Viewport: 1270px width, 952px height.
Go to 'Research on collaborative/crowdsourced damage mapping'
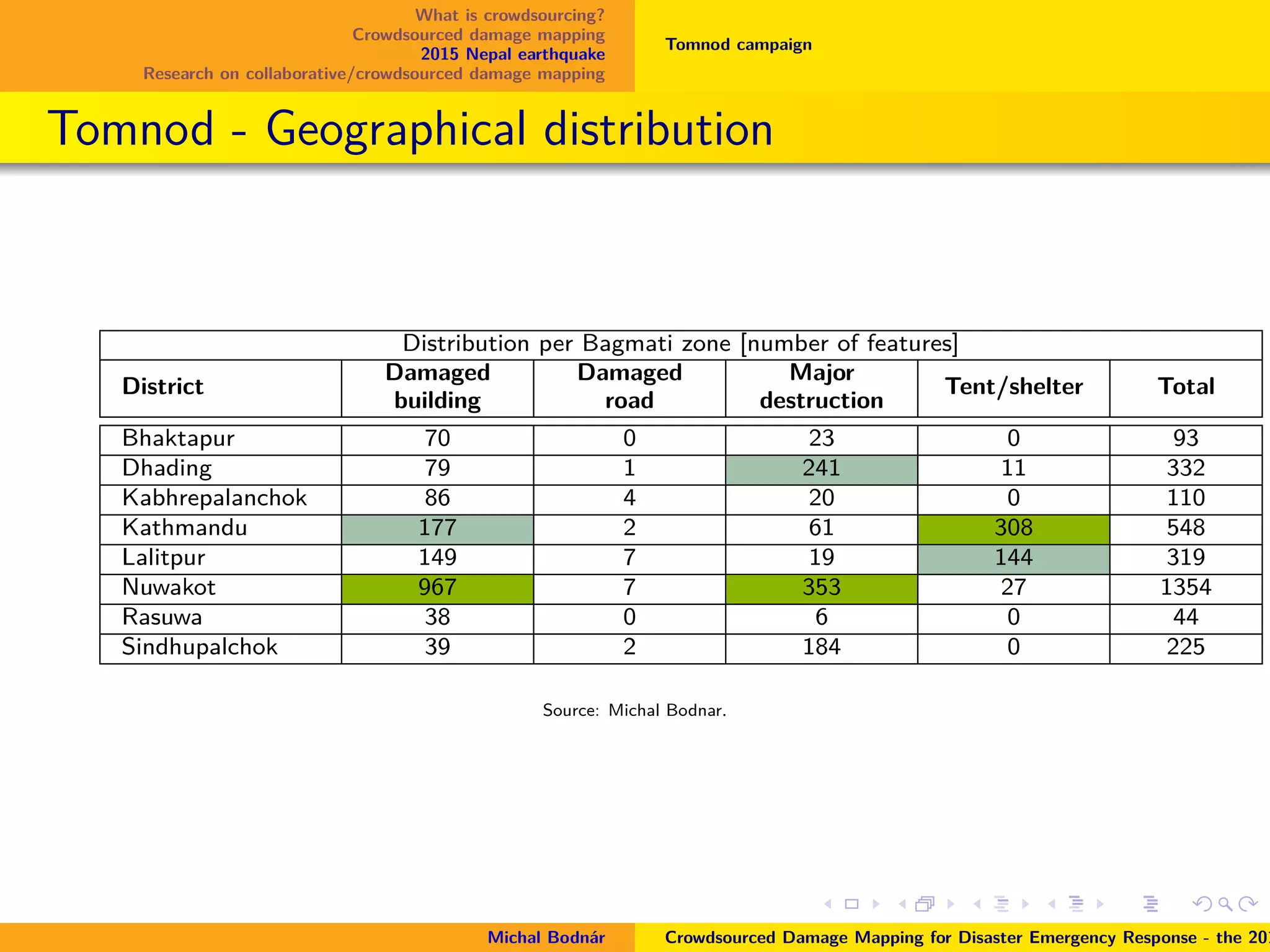click(374, 74)
